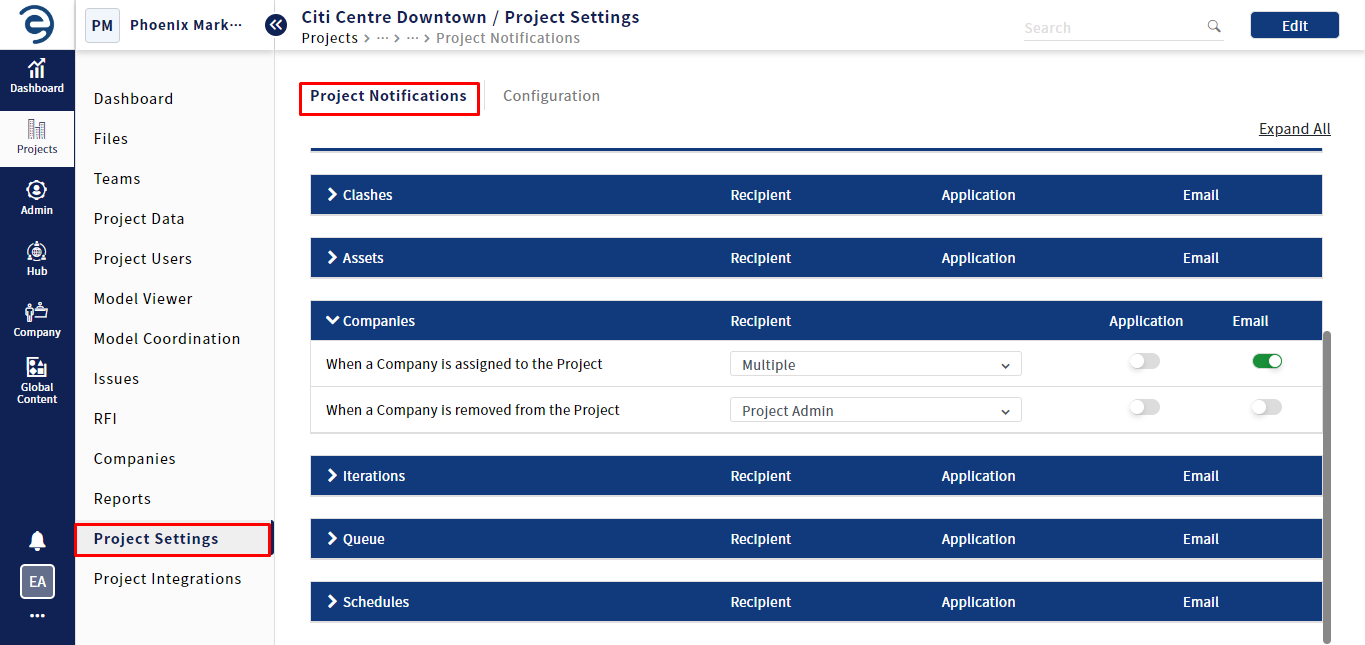This screenshot has width=1365, height=645.
Task: Click the vertical scrollbar thumb
Action: (1327, 487)
